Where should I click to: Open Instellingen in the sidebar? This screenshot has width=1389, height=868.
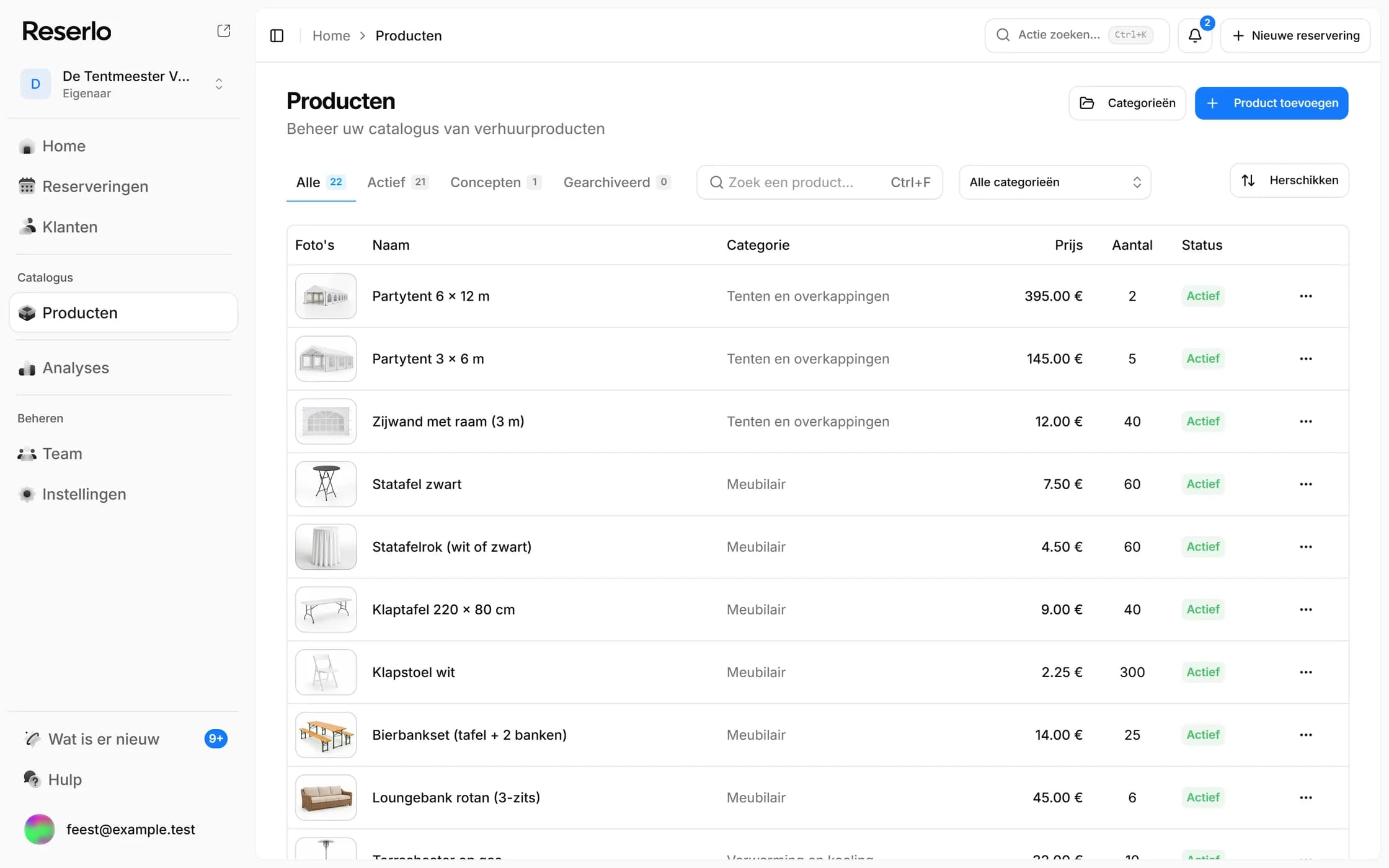123,494
